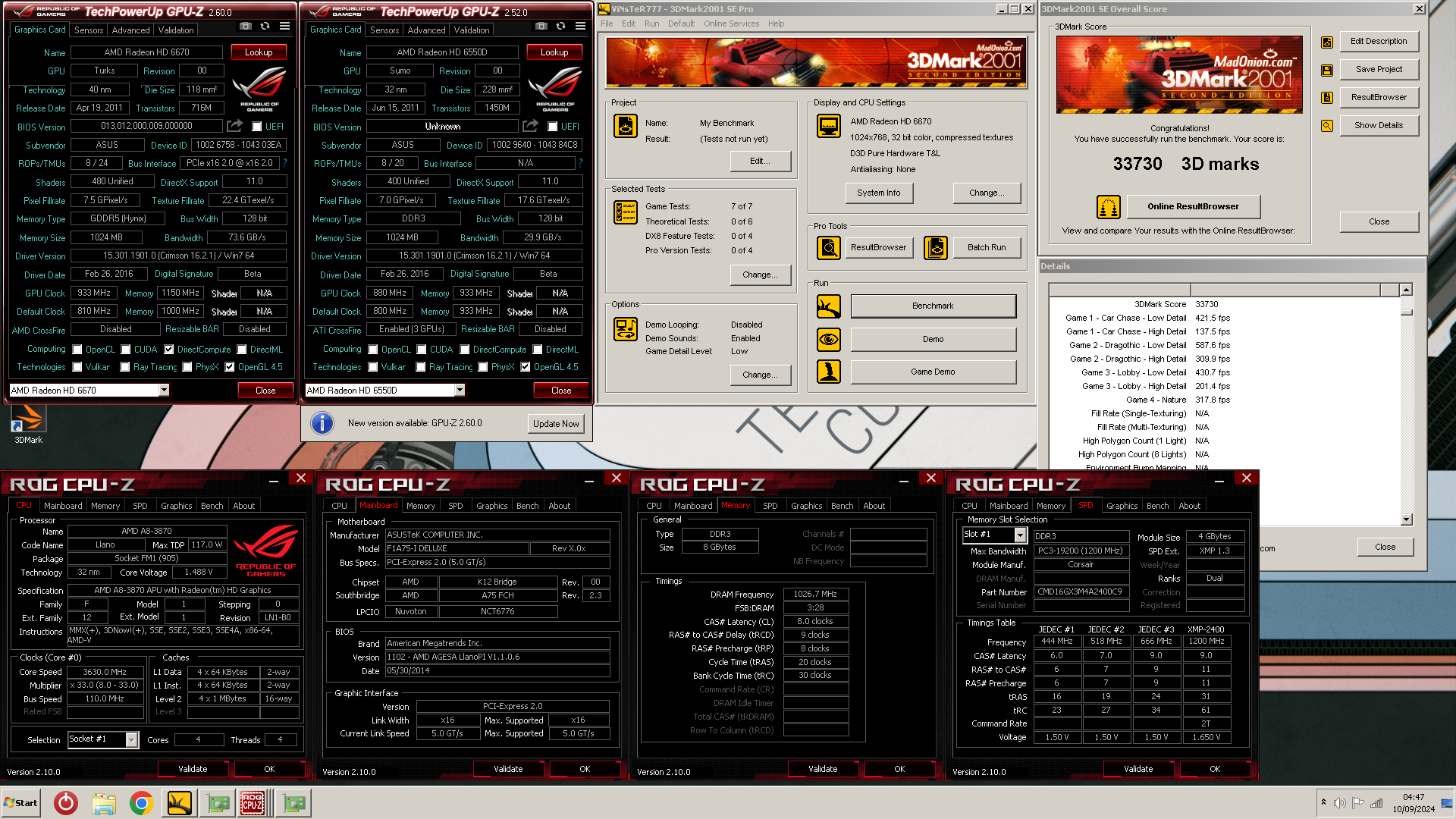Click Bus Interface question mark in GPU-Z 2.60.0
Viewport: 1456px width, 819px height.
[285, 163]
